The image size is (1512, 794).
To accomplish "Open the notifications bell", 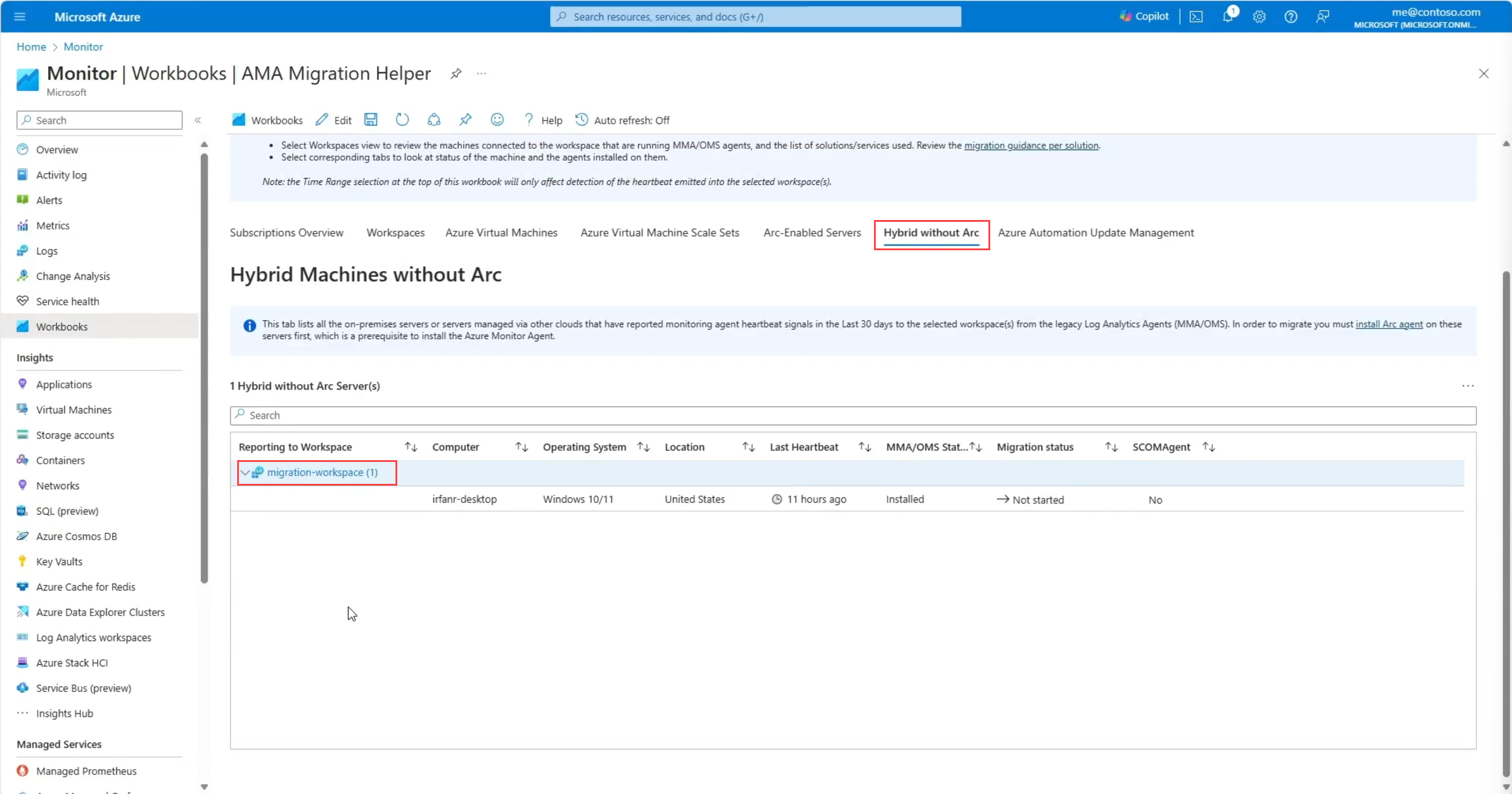I will [x=1227, y=17].
